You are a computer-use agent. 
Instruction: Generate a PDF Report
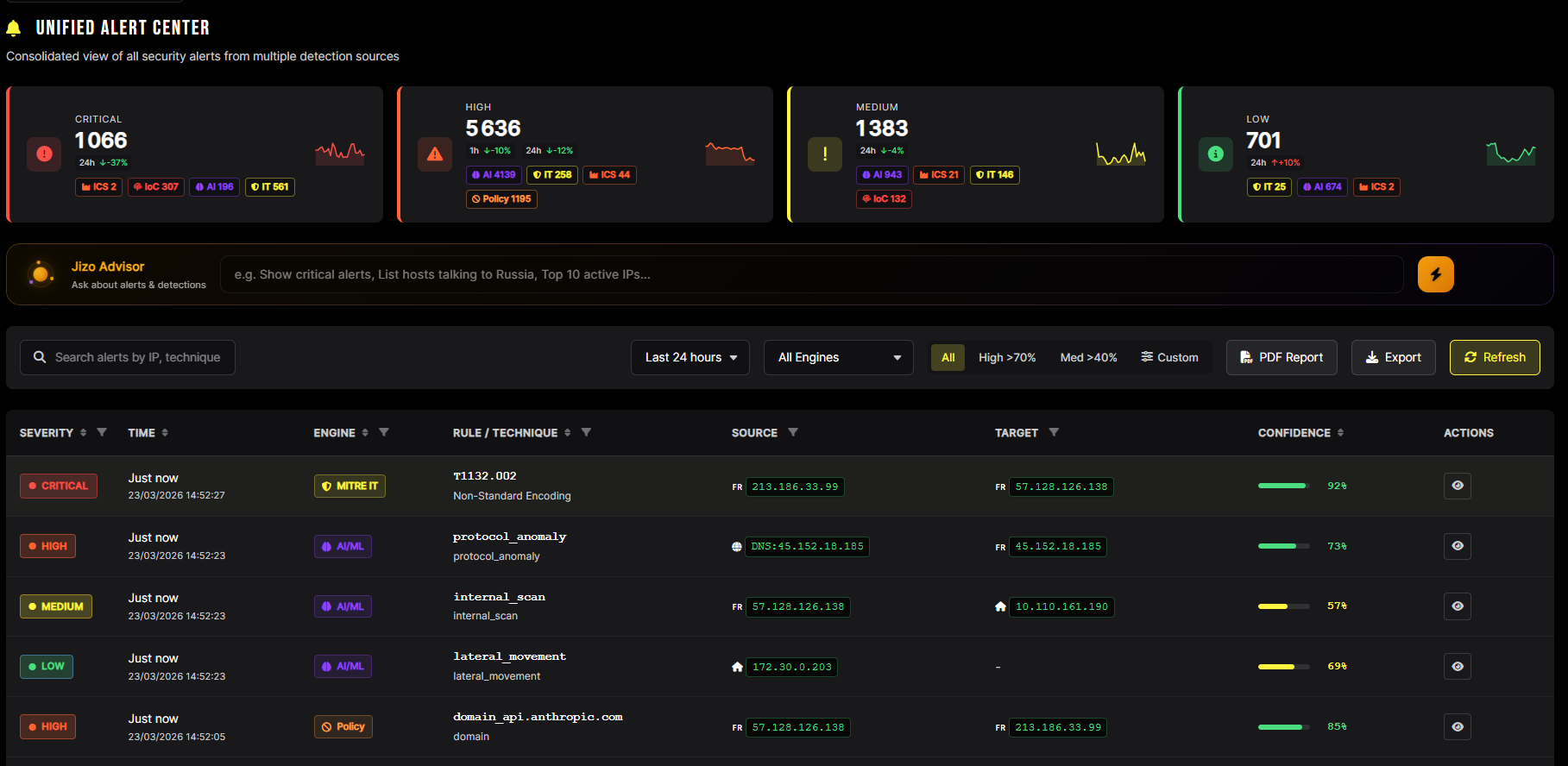[x=1281, y=357]
